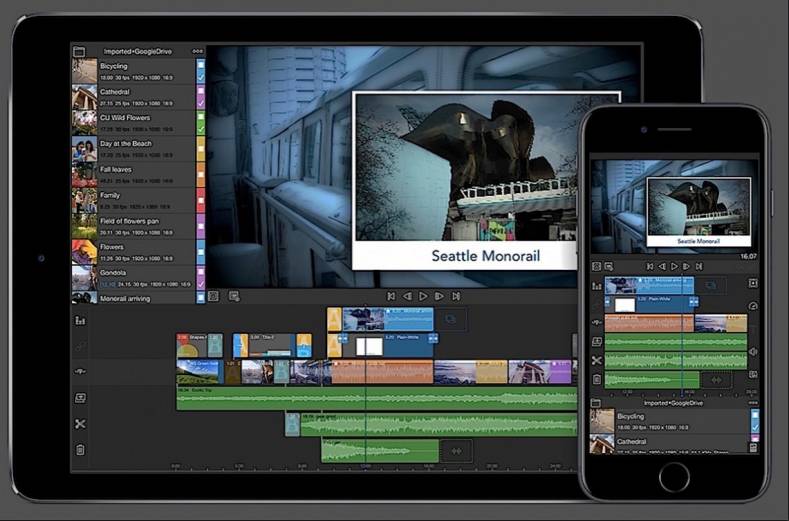Viewport: 789px width, 521px height.
Task: Click the trash delete icon on iPhone
Action: pyautogui.click(x=597, y=379)
